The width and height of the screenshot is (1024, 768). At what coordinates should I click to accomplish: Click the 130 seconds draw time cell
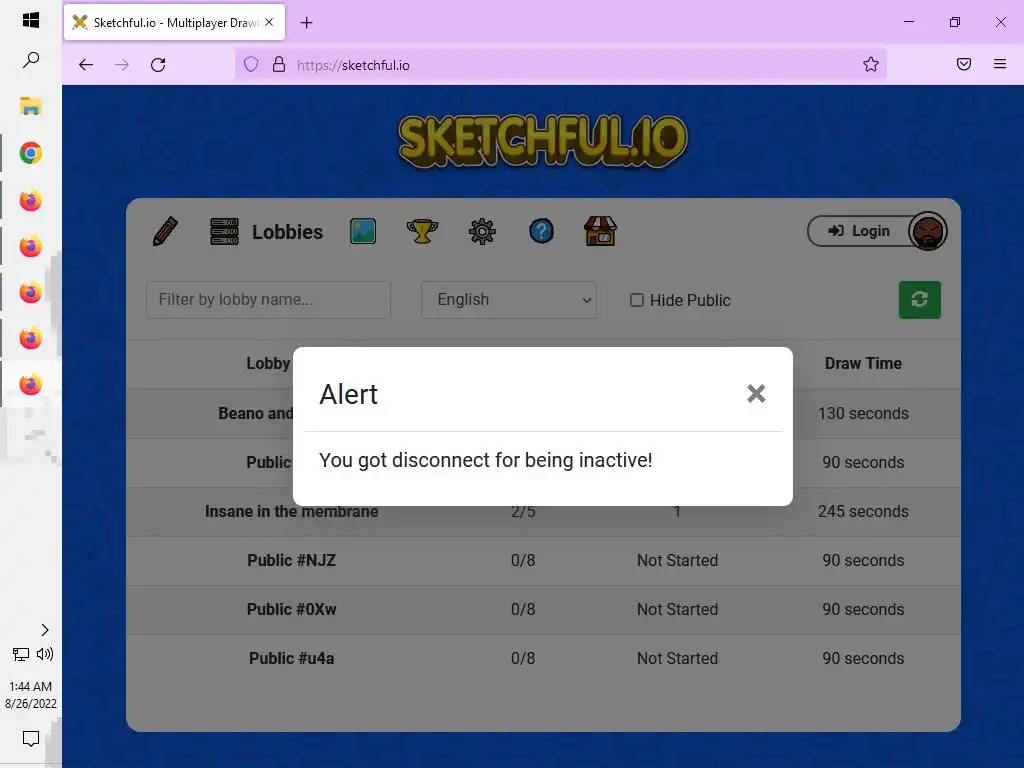click(863, 413)
